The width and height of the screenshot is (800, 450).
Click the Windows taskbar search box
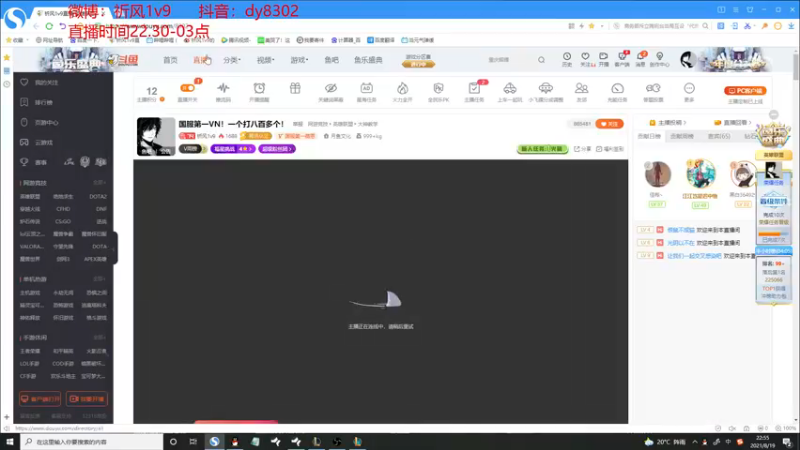[92, 442]
